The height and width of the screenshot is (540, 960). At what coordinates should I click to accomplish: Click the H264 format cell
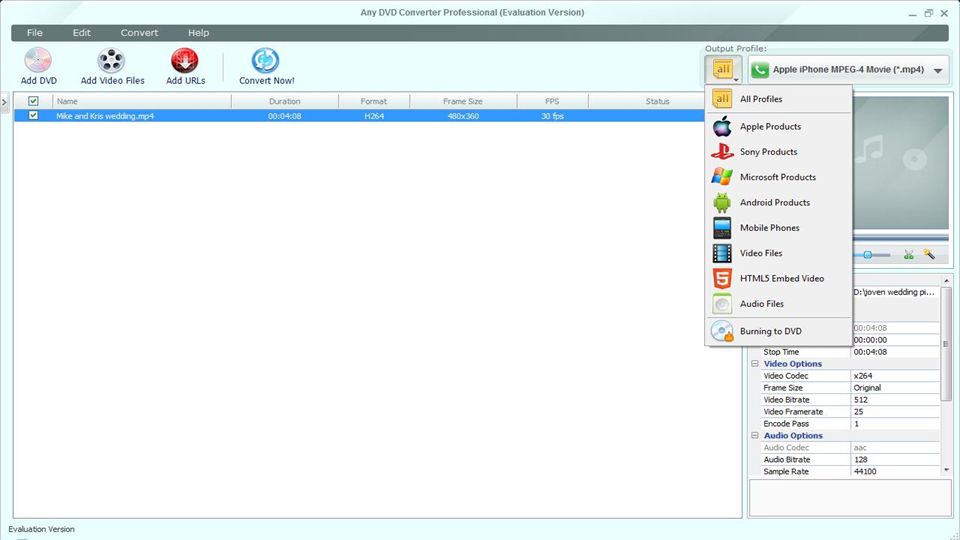(373, 116)
